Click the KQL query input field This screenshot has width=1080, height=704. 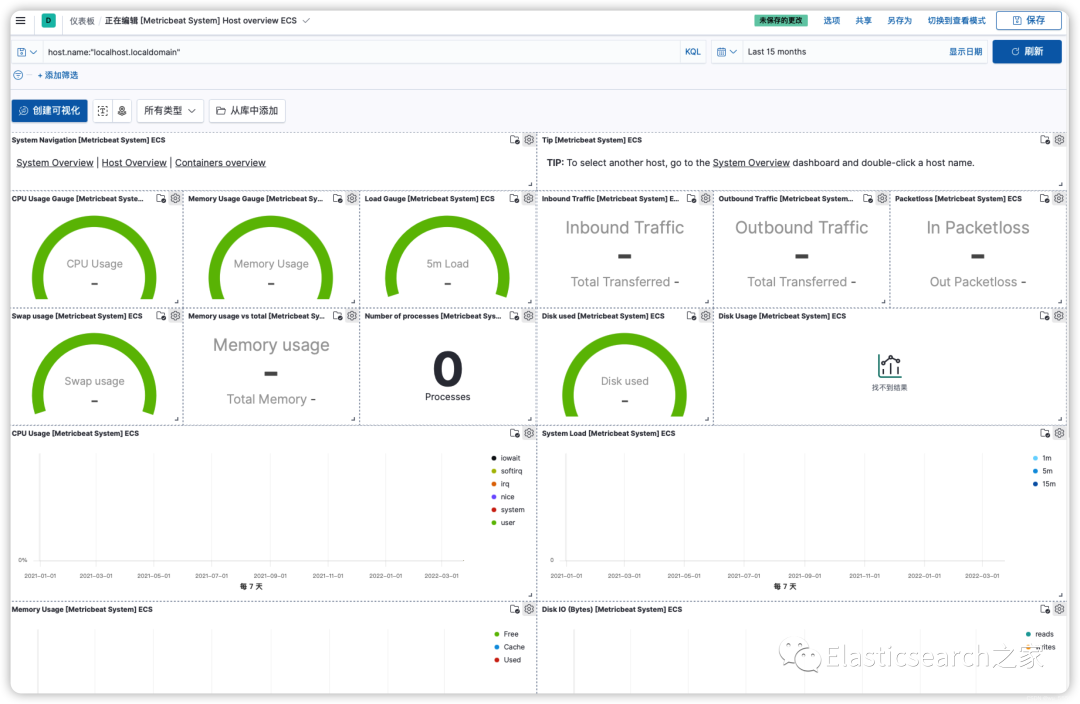[362, 52]
